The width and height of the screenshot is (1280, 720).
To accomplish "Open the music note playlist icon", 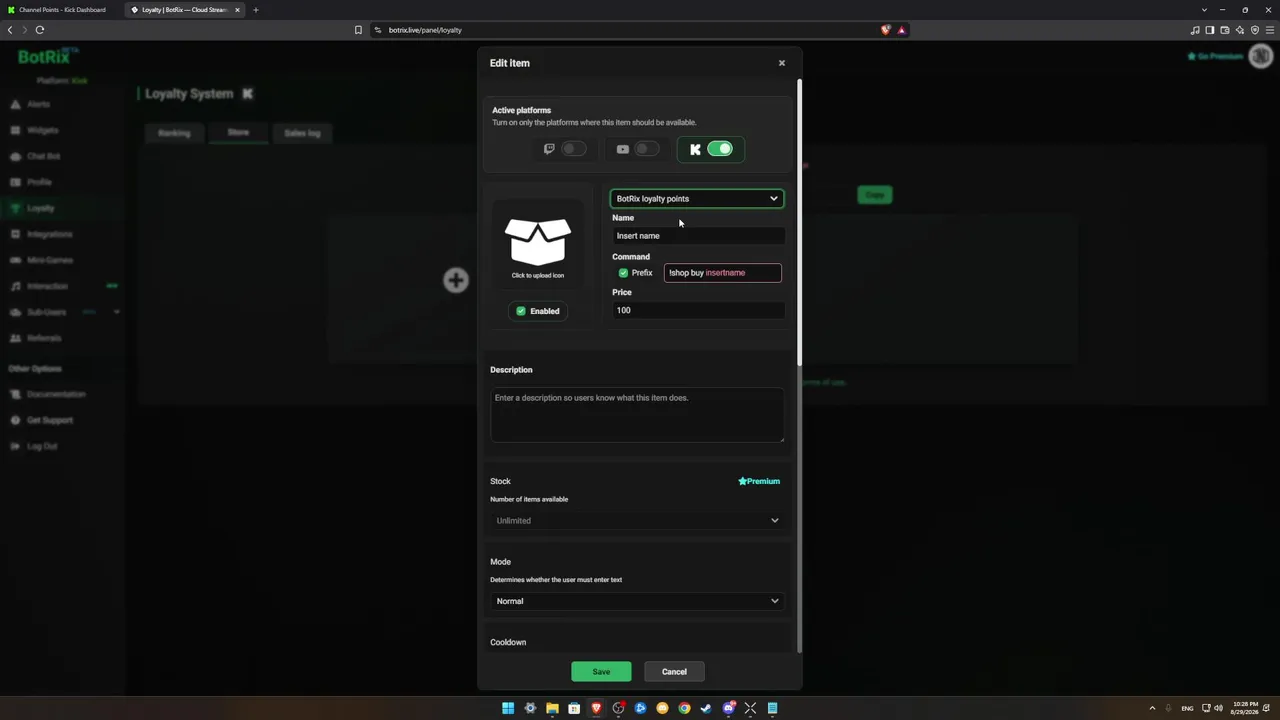I will tap(1195, 30).
